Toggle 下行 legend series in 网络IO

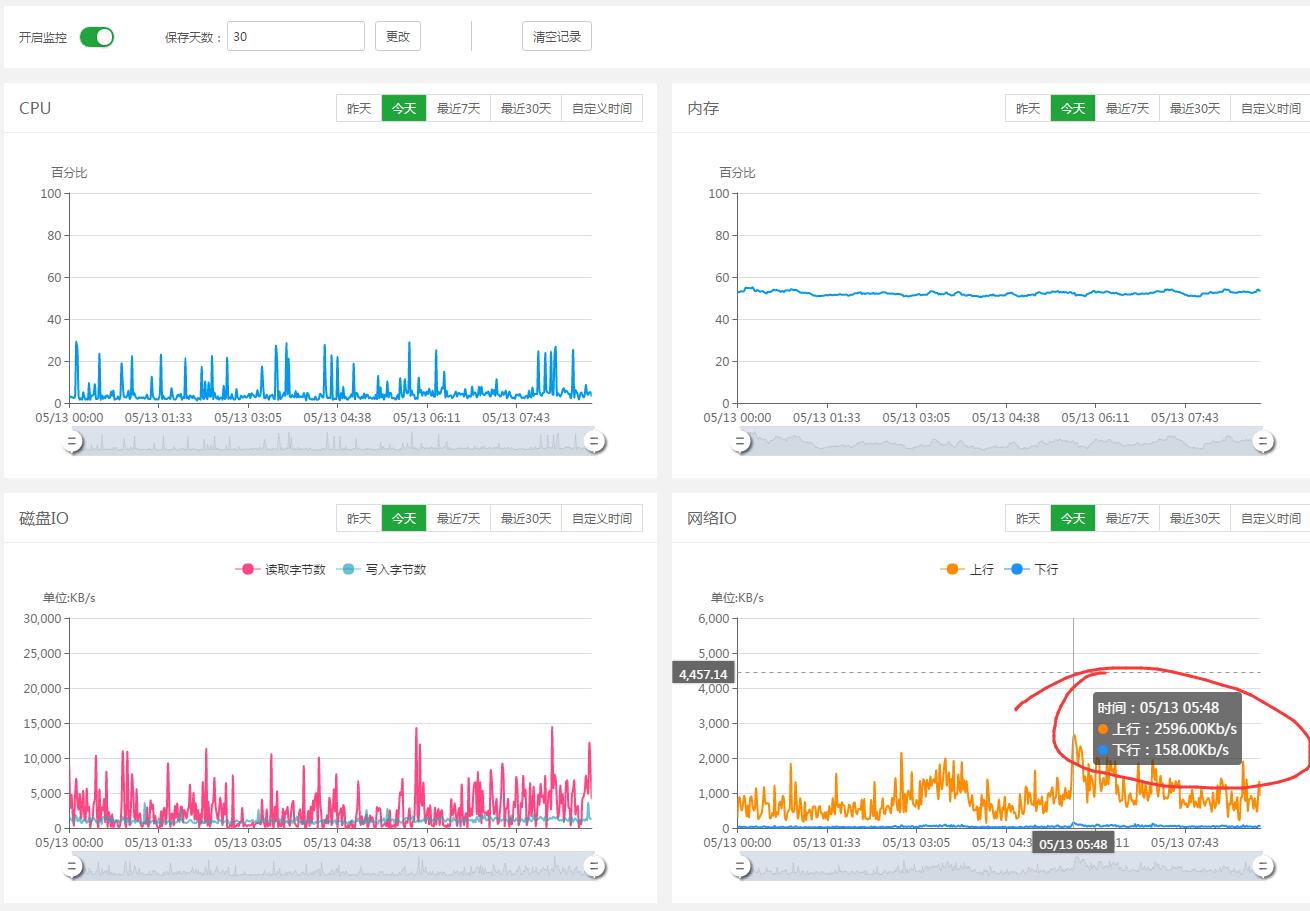click(1031, 569)
